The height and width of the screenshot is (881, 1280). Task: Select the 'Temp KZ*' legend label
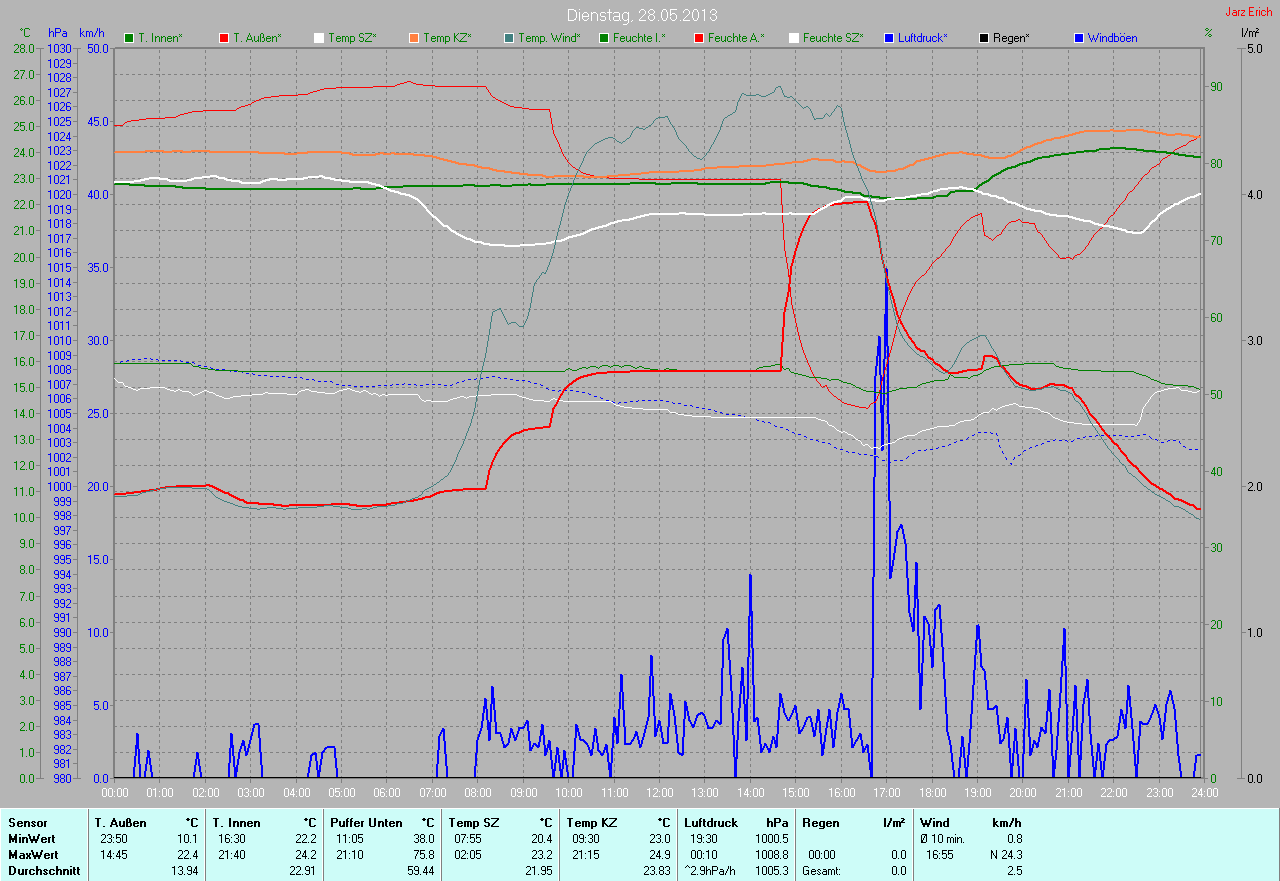coord(447,38)
